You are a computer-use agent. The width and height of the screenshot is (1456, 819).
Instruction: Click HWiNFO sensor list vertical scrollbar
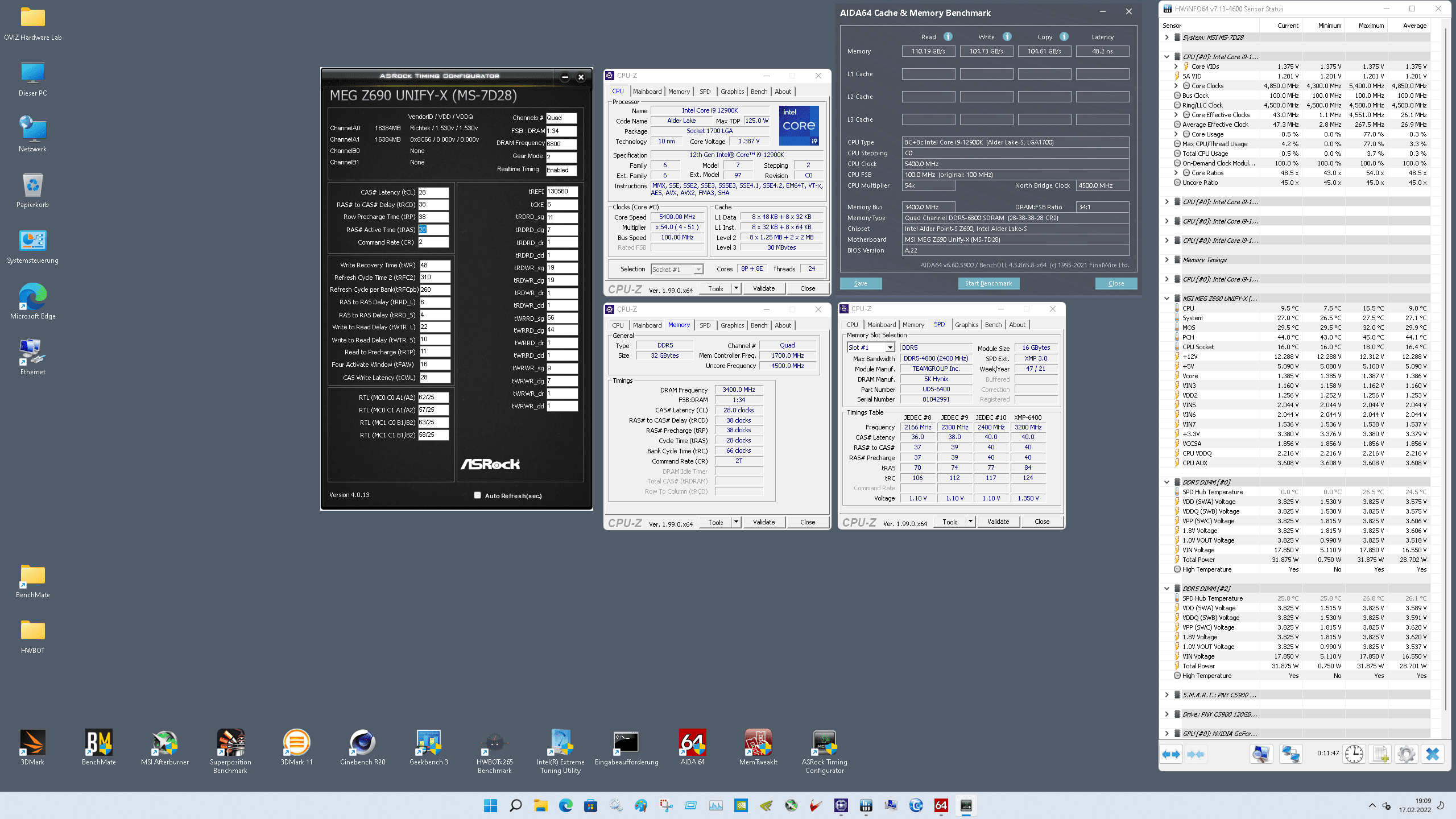tap(1446, 370)
